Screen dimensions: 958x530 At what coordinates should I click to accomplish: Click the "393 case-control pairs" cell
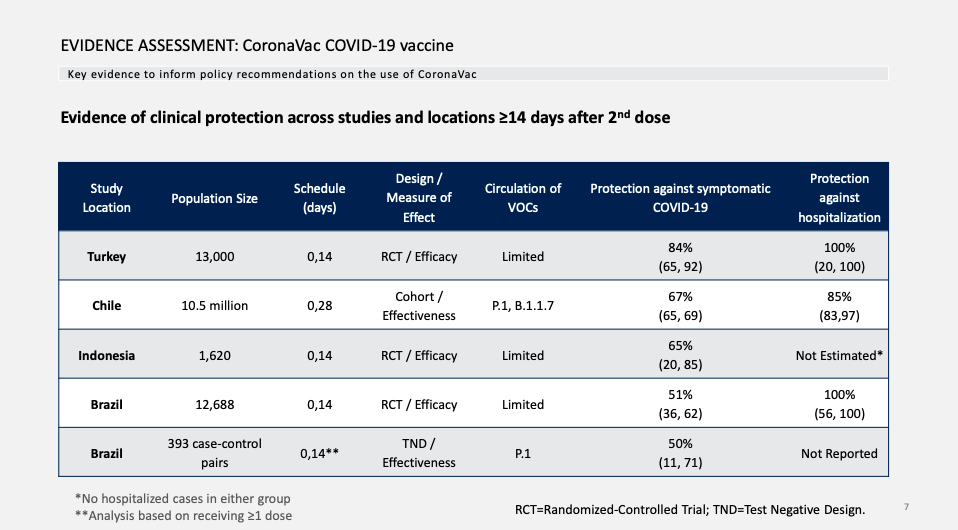click(x=214, y=453)
